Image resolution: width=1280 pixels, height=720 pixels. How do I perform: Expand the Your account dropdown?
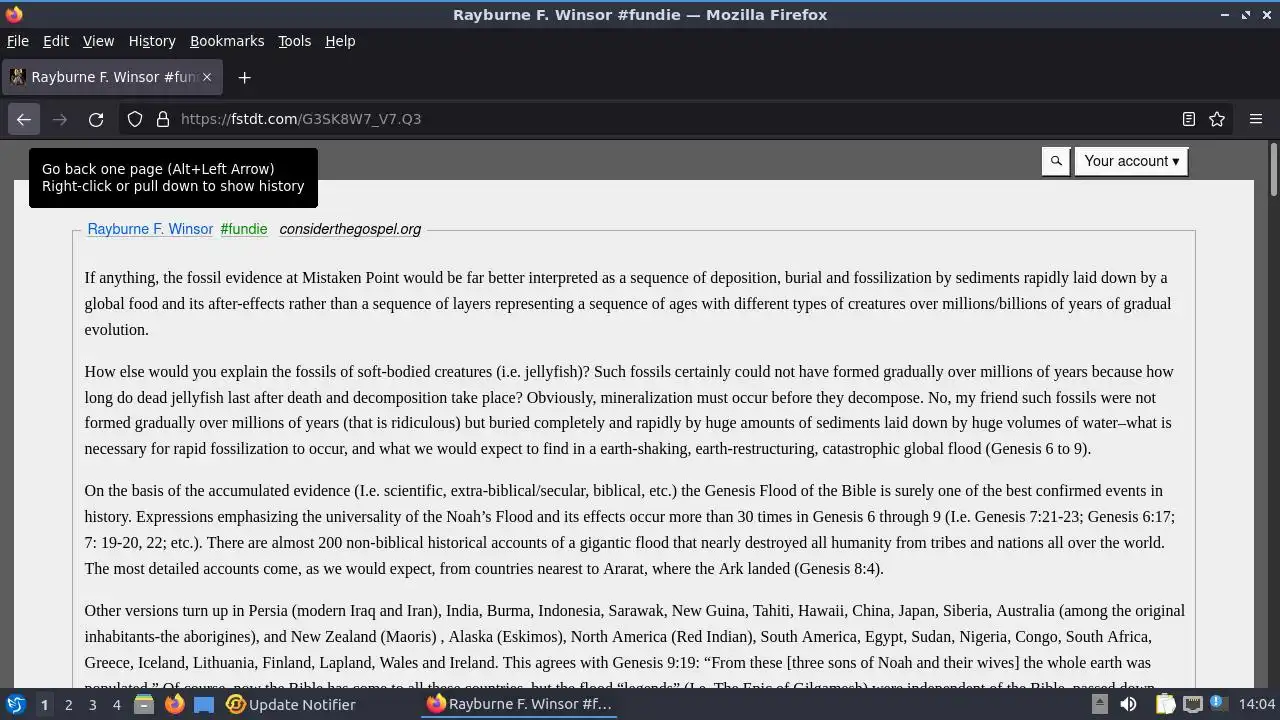coord(1131,161)
